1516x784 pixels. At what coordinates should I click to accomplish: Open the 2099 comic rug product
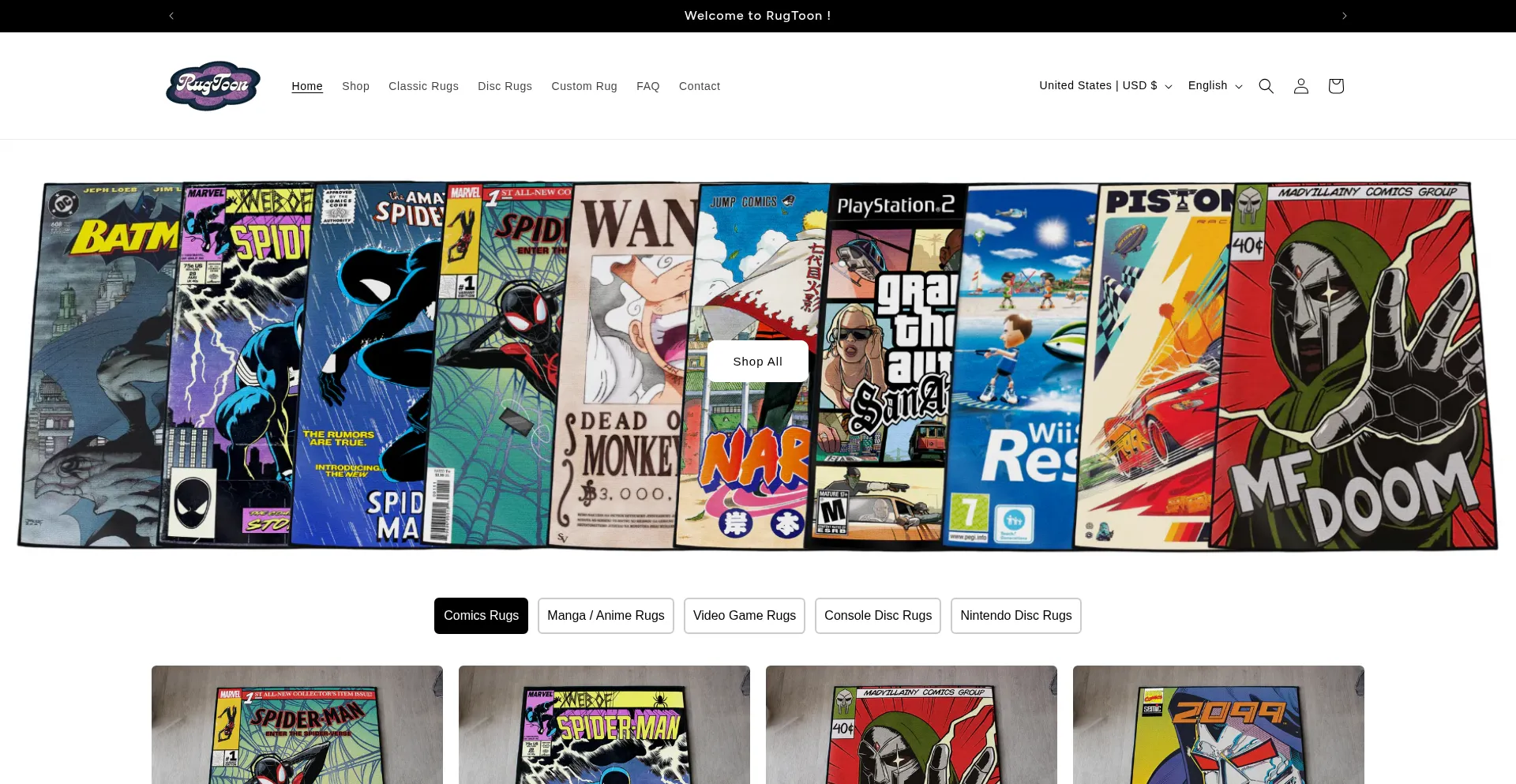[1218, 725]
